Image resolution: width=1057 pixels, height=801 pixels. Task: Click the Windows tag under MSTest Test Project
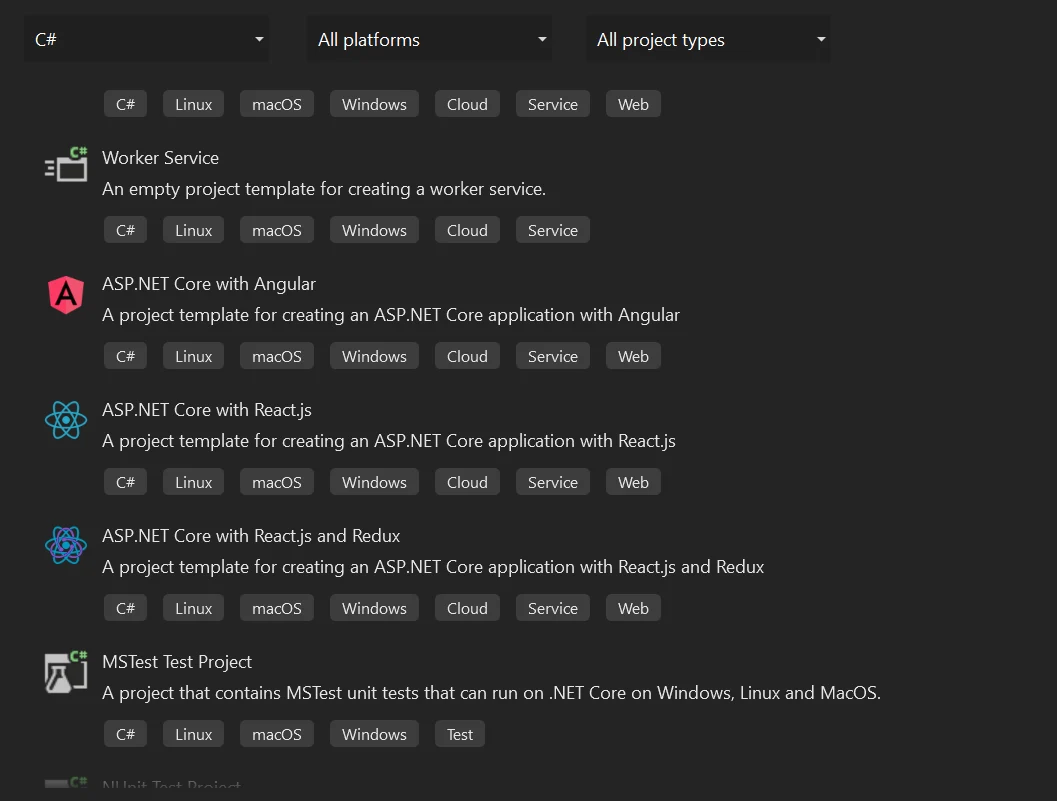pyautogui.click(x=374, y=734)
